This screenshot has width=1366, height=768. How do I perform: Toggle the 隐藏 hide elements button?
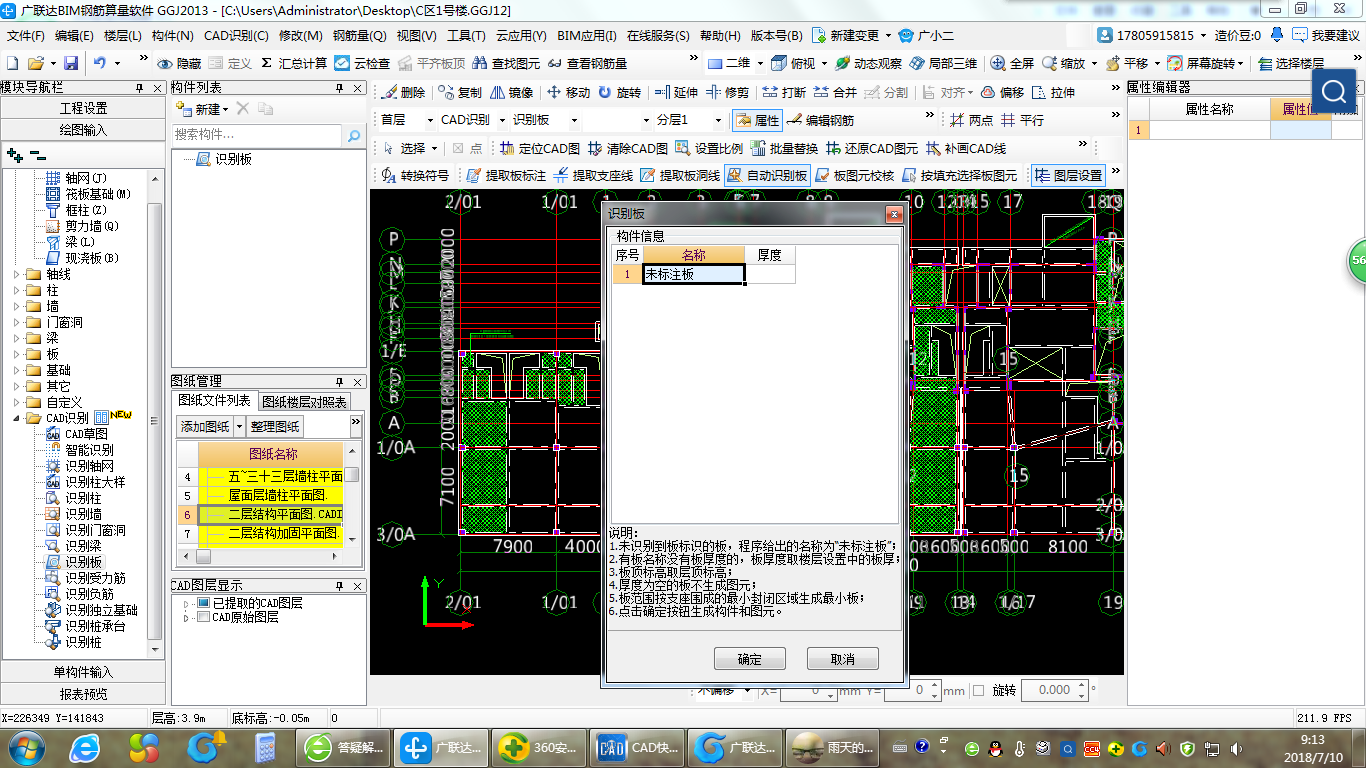click(179, 63)
